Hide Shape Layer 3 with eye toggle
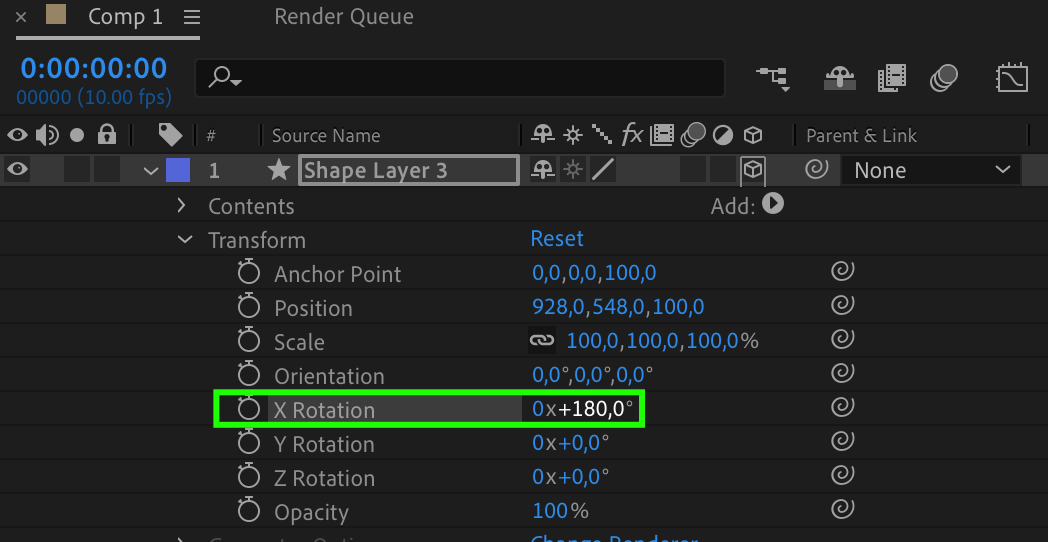The width and height of the screenshot is (1048, 542). (x=17, y=170)
